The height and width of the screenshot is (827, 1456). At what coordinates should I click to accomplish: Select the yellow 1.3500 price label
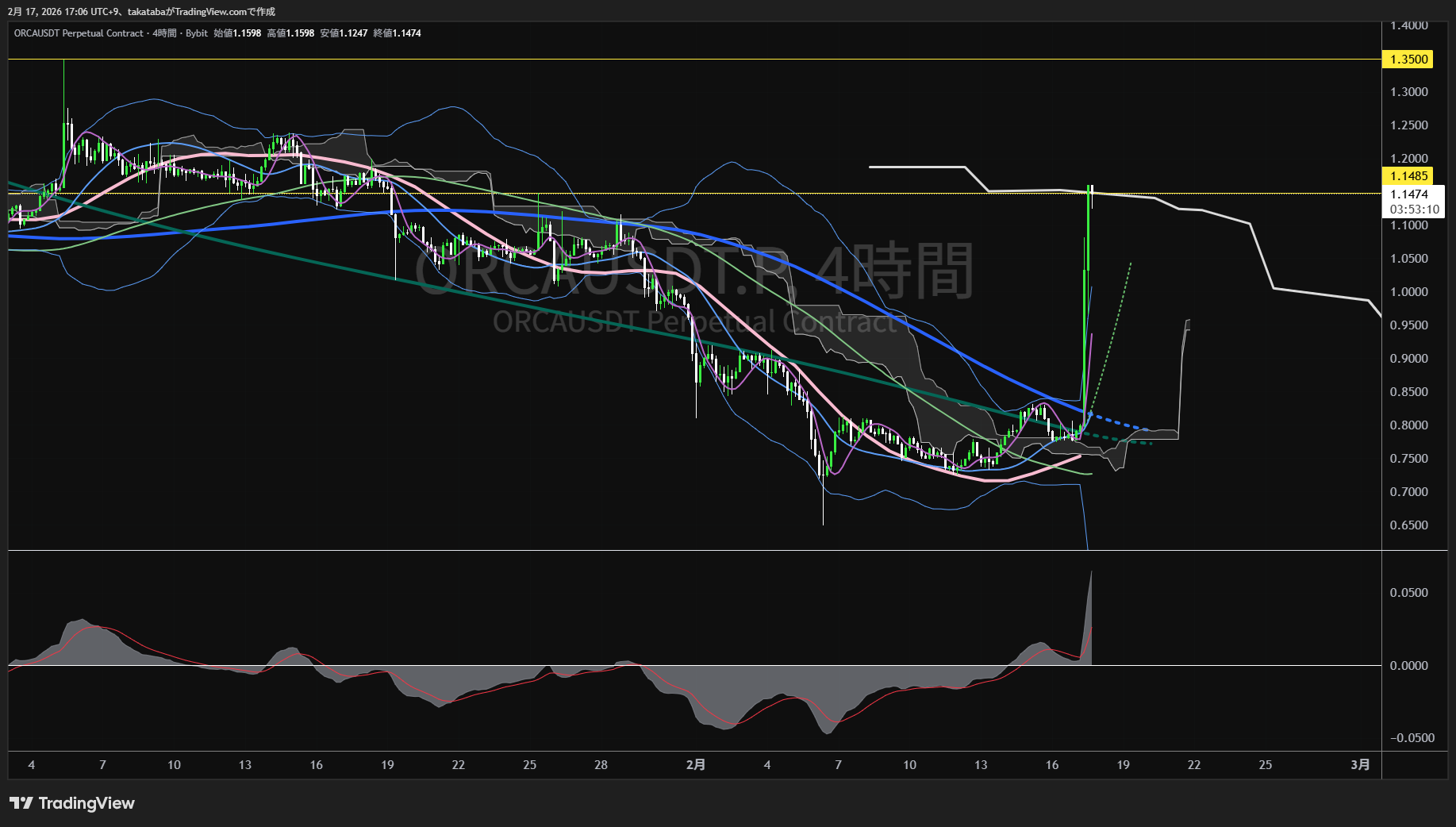pos(1408,60)
